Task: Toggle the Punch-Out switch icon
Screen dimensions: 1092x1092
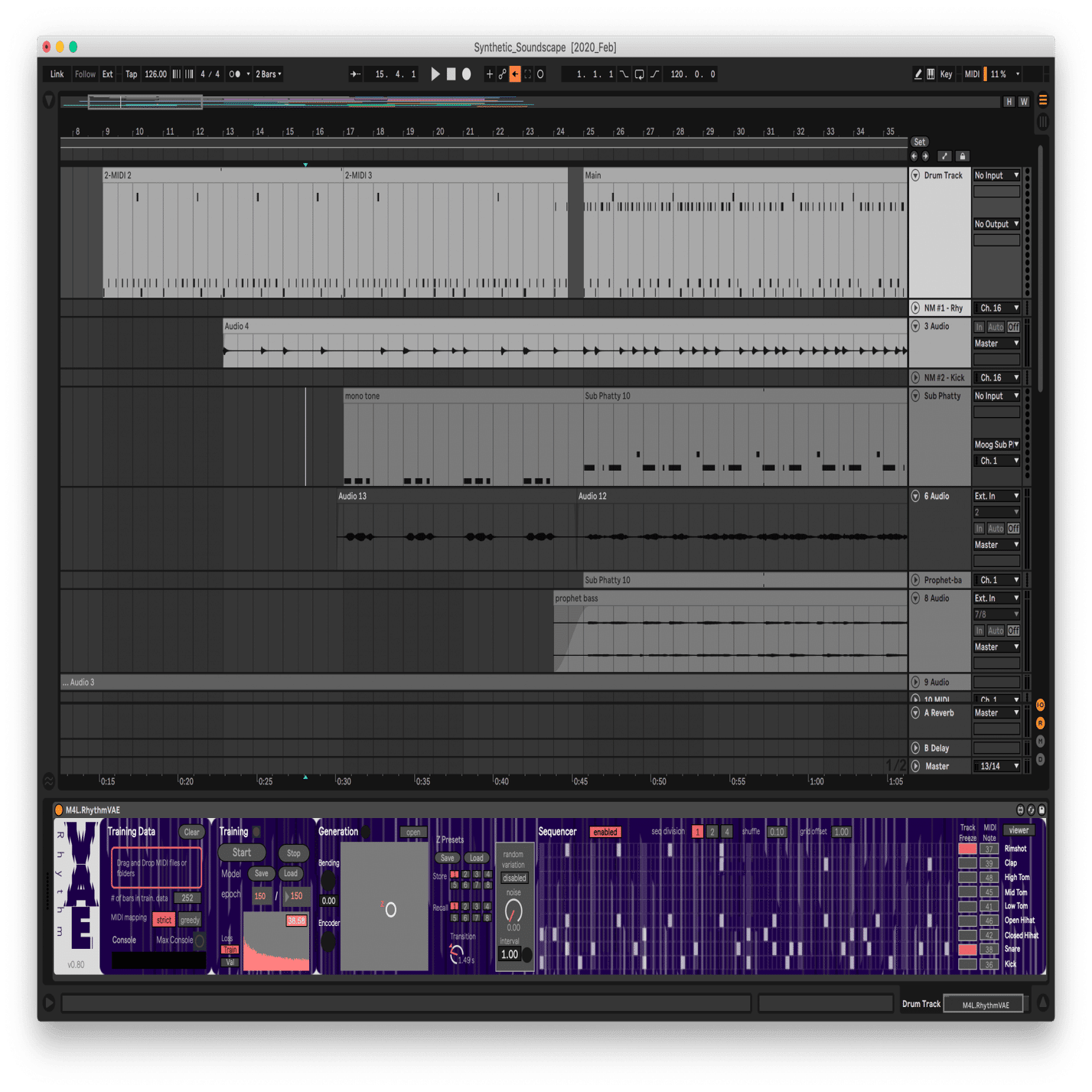Action: coord(655,74)
